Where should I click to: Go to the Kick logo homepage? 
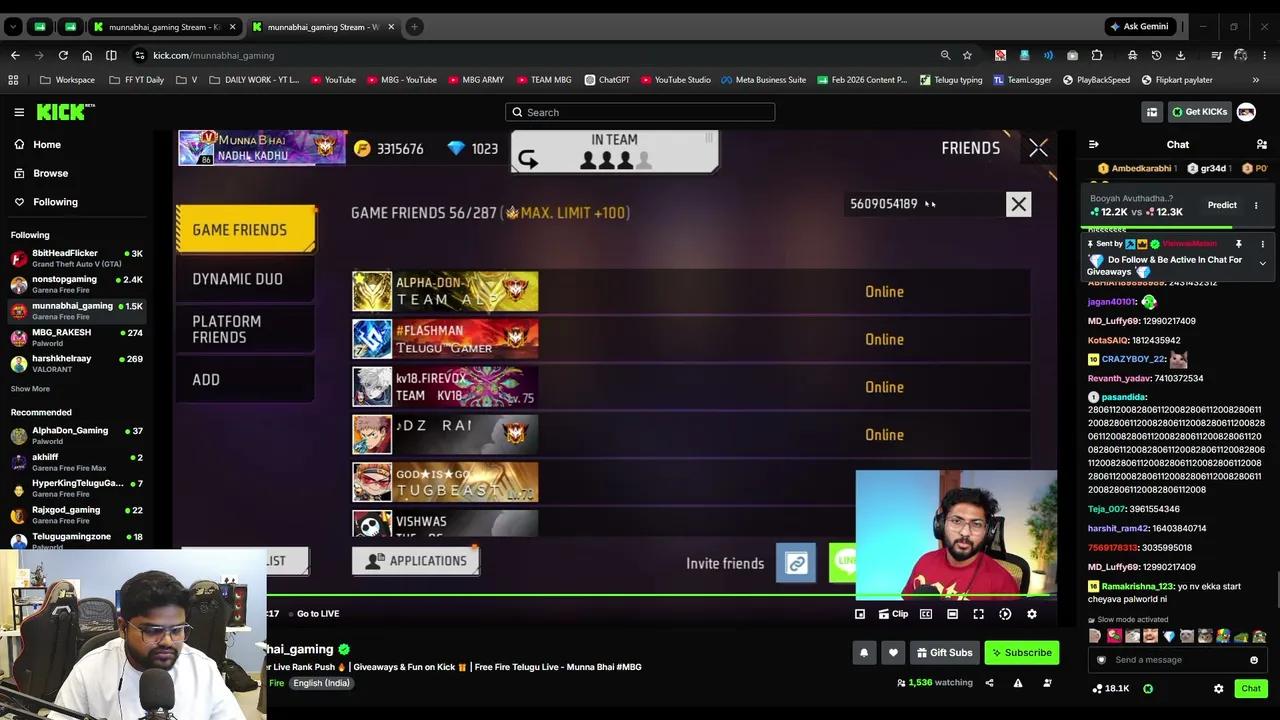(65, 112)
